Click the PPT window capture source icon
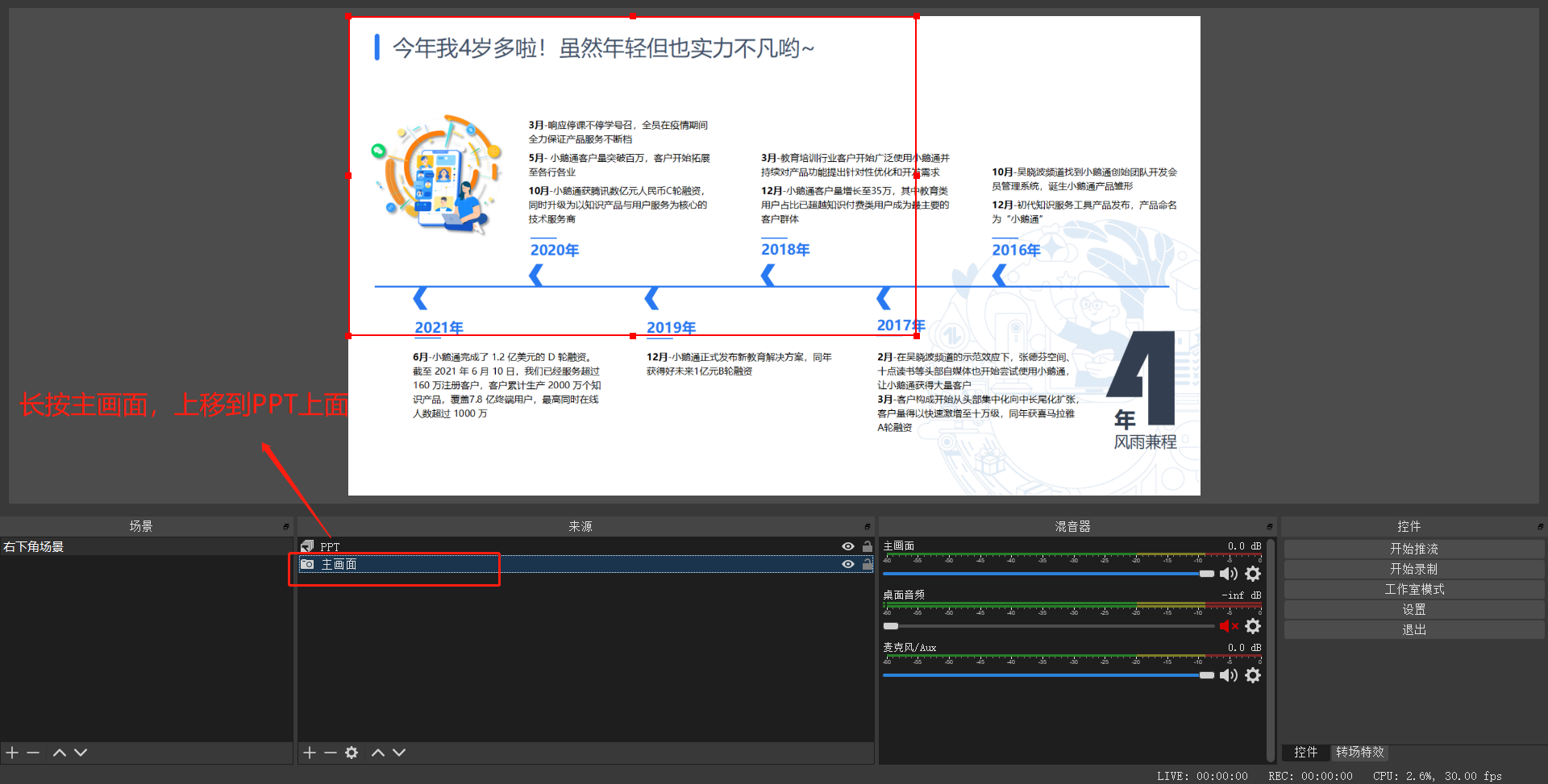Screen dimensions: 1548x784 tap(307, 546)
